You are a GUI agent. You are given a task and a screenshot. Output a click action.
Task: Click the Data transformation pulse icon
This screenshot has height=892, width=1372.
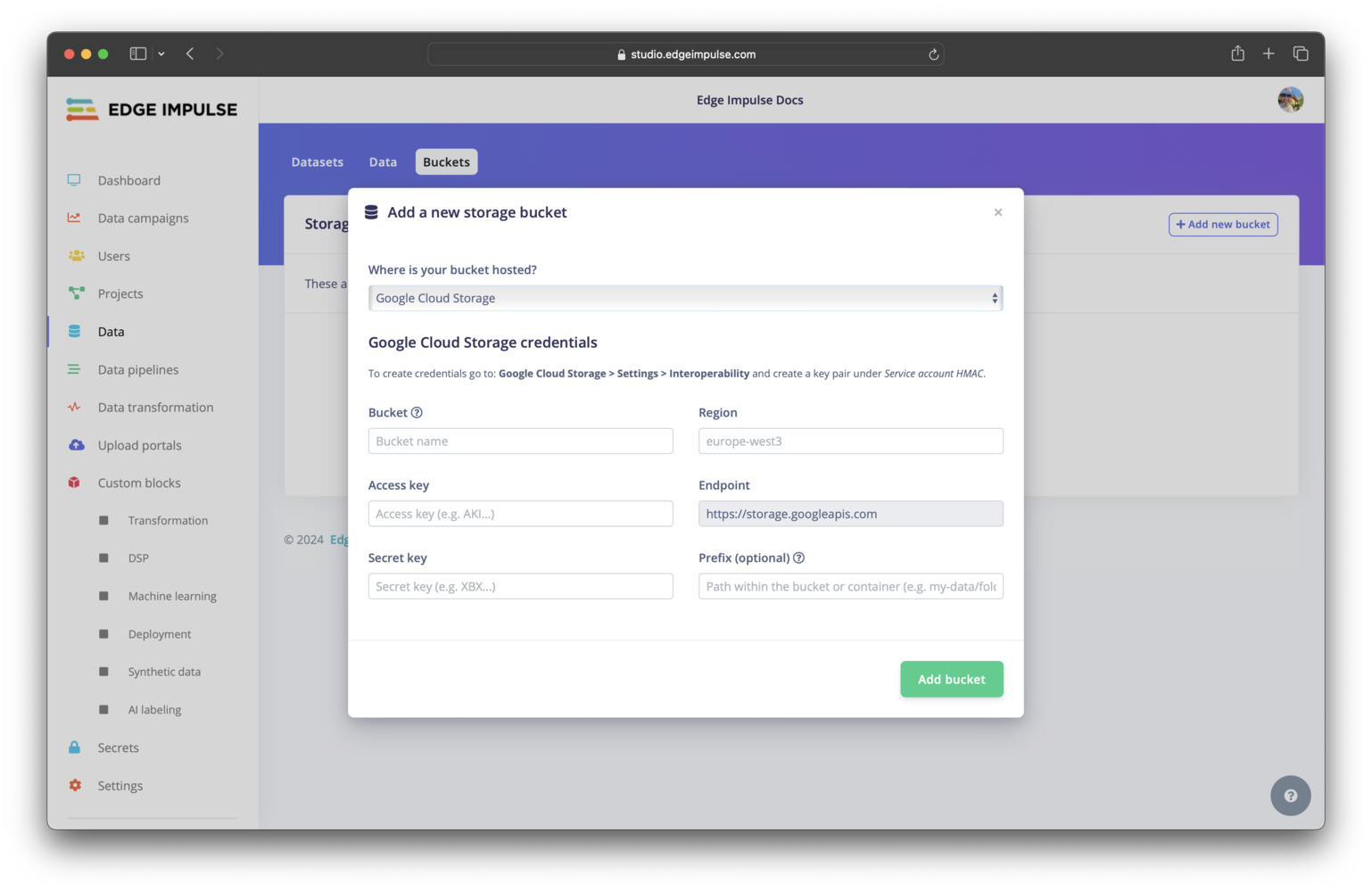(x=74, y=408)
